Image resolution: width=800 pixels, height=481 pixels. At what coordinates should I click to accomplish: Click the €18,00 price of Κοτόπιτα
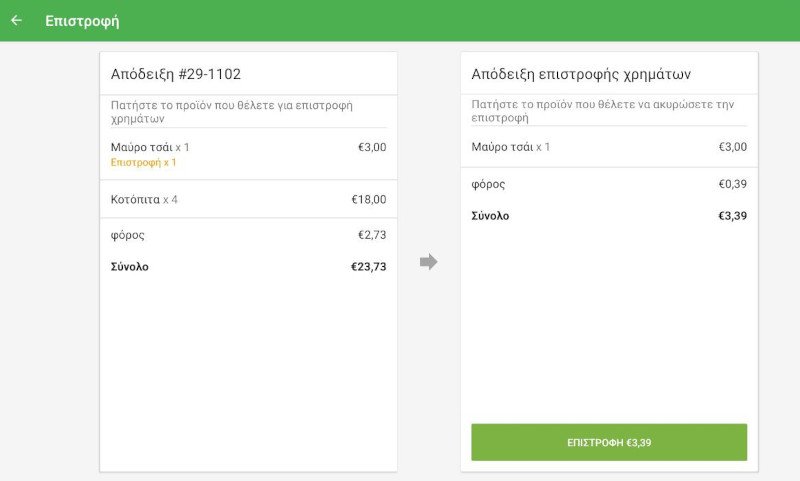[x=368, y=199]
